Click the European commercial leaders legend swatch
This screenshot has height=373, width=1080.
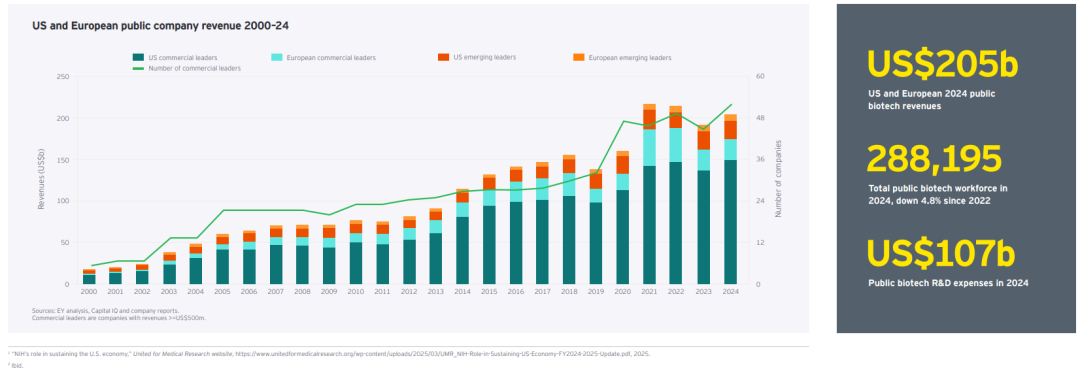[x=278, y=58]
